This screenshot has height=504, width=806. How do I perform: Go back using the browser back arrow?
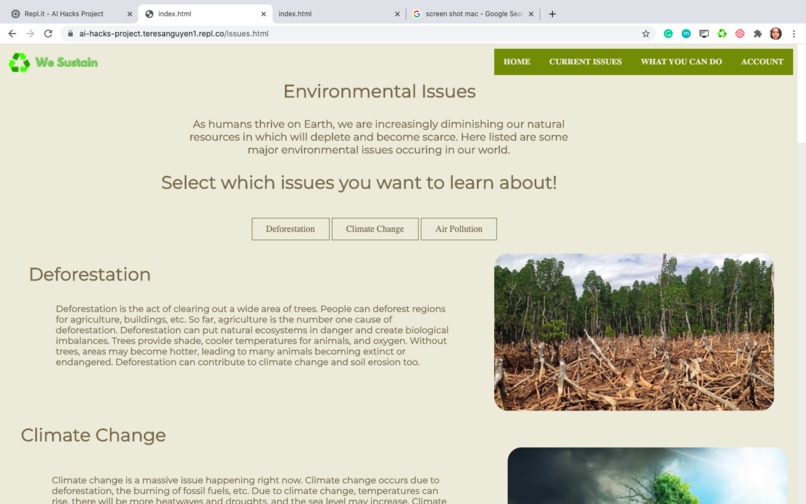12,33
